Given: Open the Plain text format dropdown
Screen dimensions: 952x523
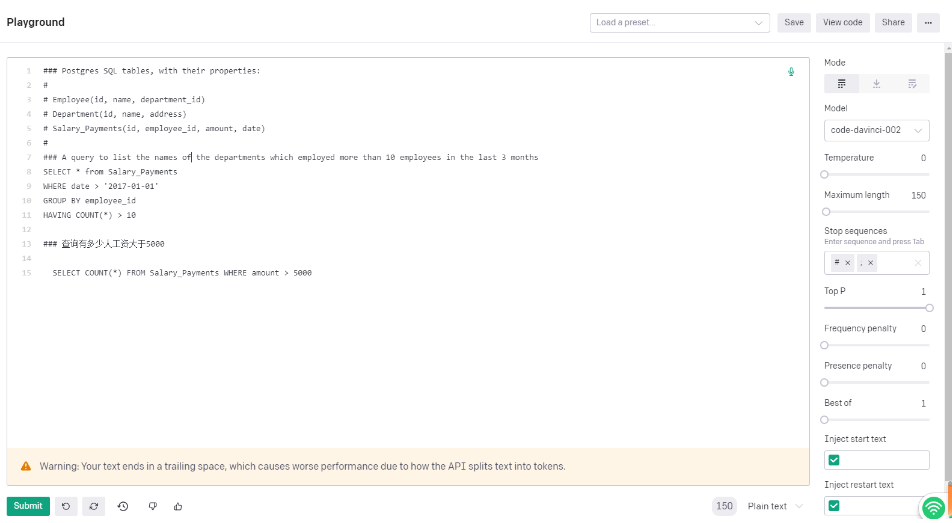Looking at the screenshot, I should (775, 506).
